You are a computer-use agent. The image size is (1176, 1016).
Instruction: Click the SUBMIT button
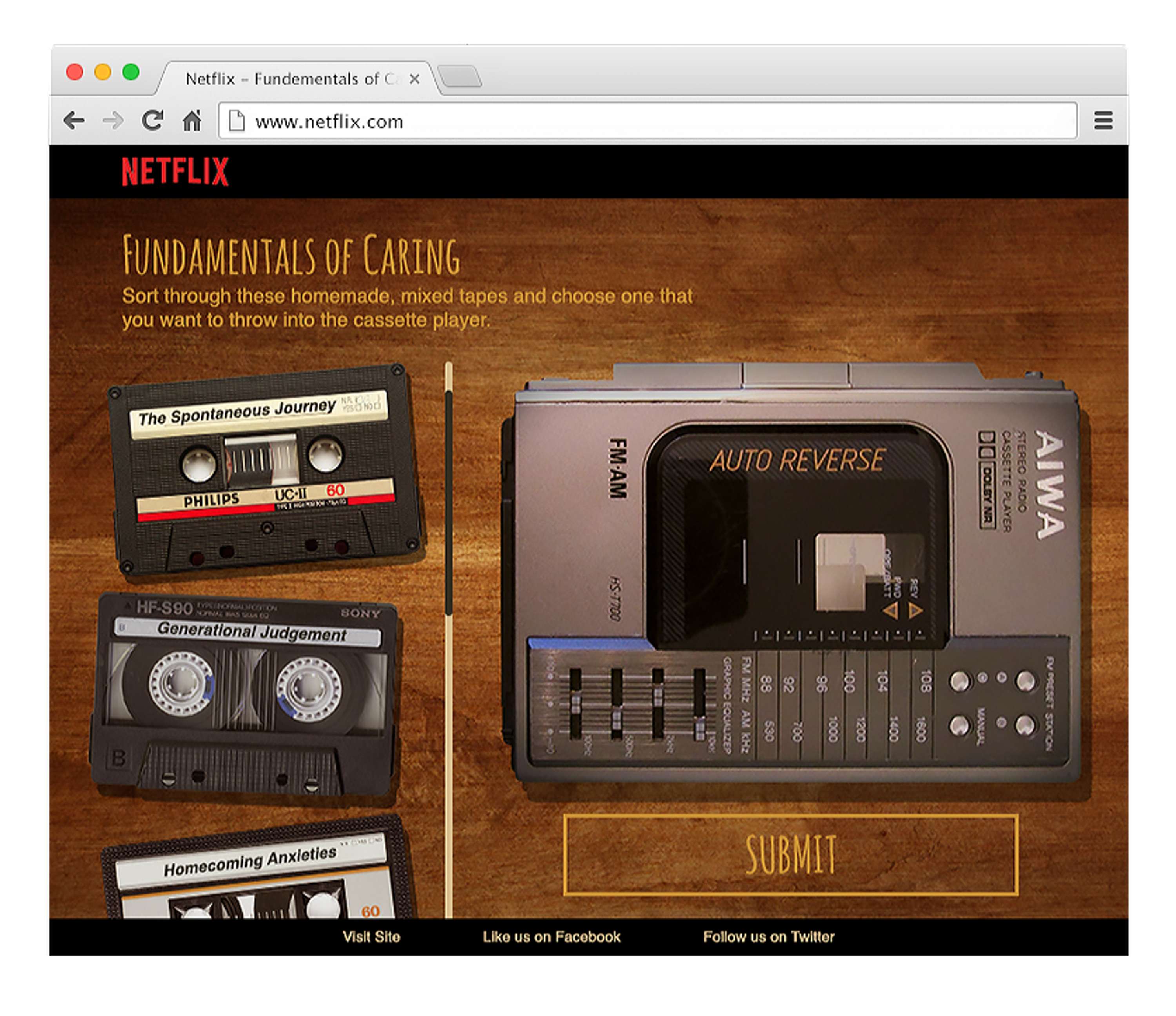[x=791, y=855]
